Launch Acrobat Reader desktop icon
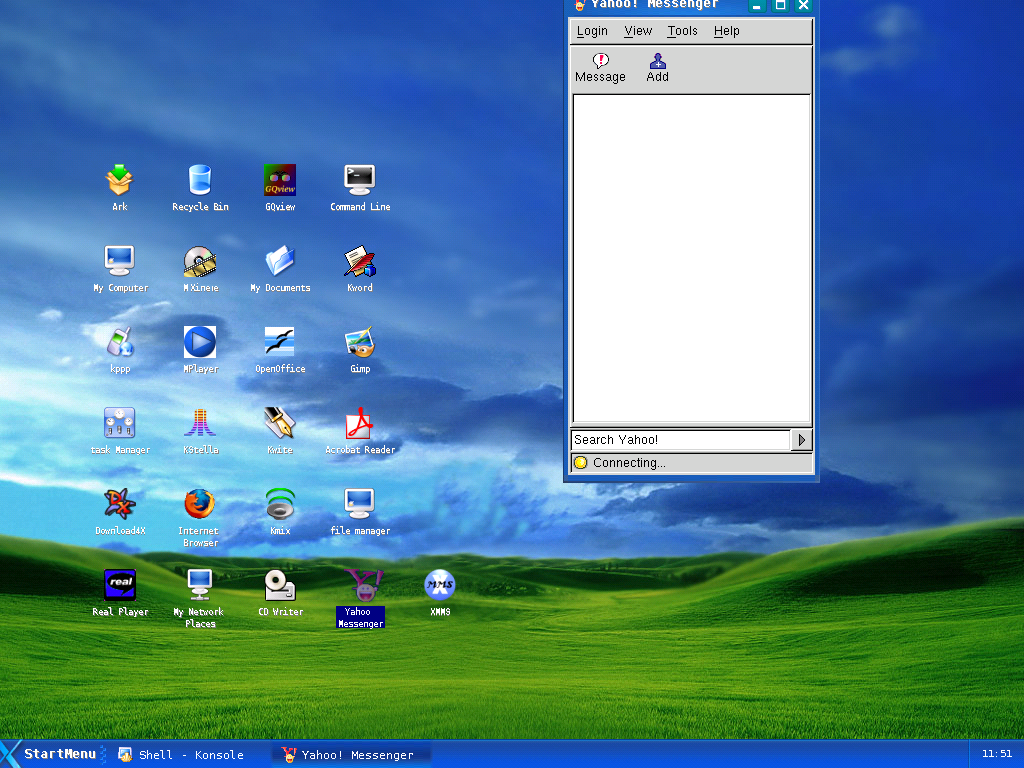The image size is (1024, 768). pyautogui.click(x=360, y=423)
